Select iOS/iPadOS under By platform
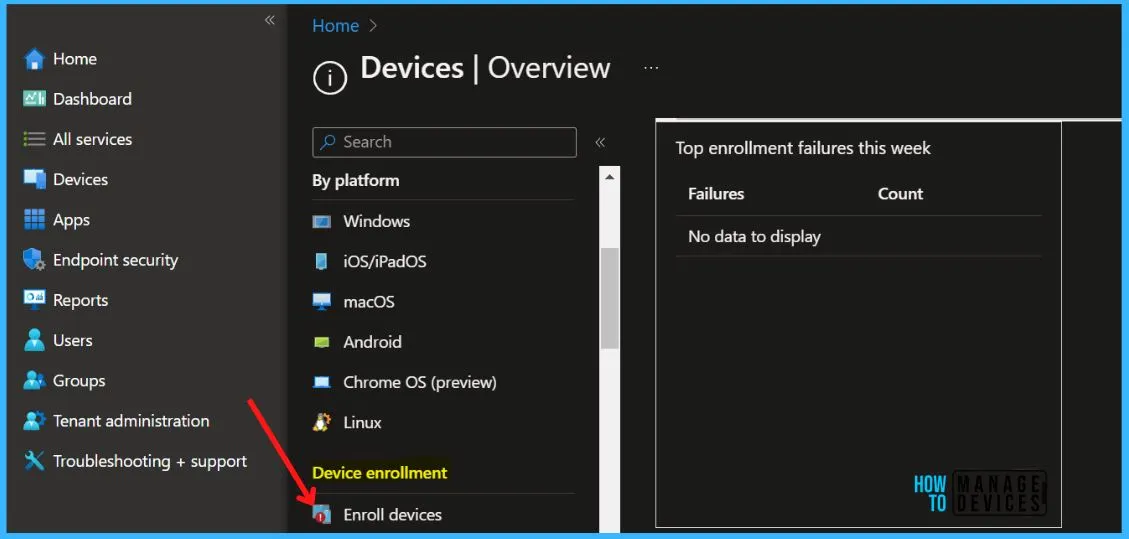This screenshot has height=539, width=1129. tap(384, 261)
